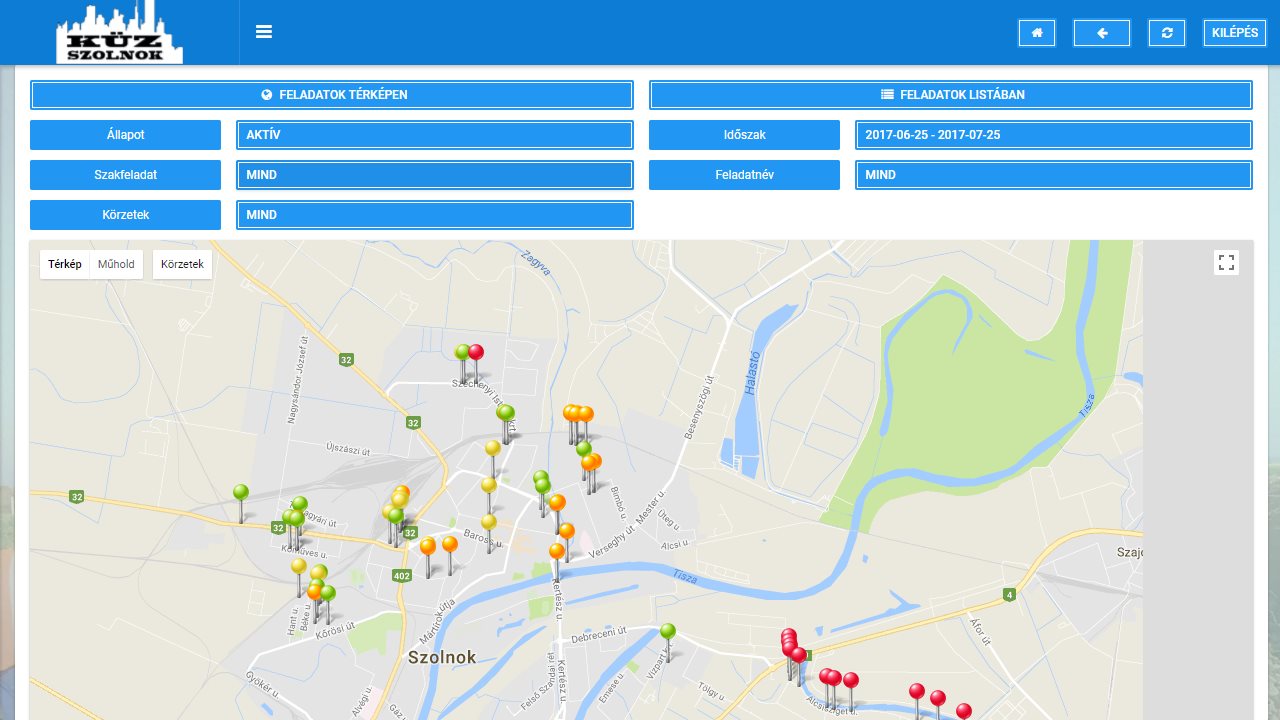Open the Állapot dropdown showing AKTÍV
The width and height of the screenshot is (1280, 720).
[x=434, y=135]
